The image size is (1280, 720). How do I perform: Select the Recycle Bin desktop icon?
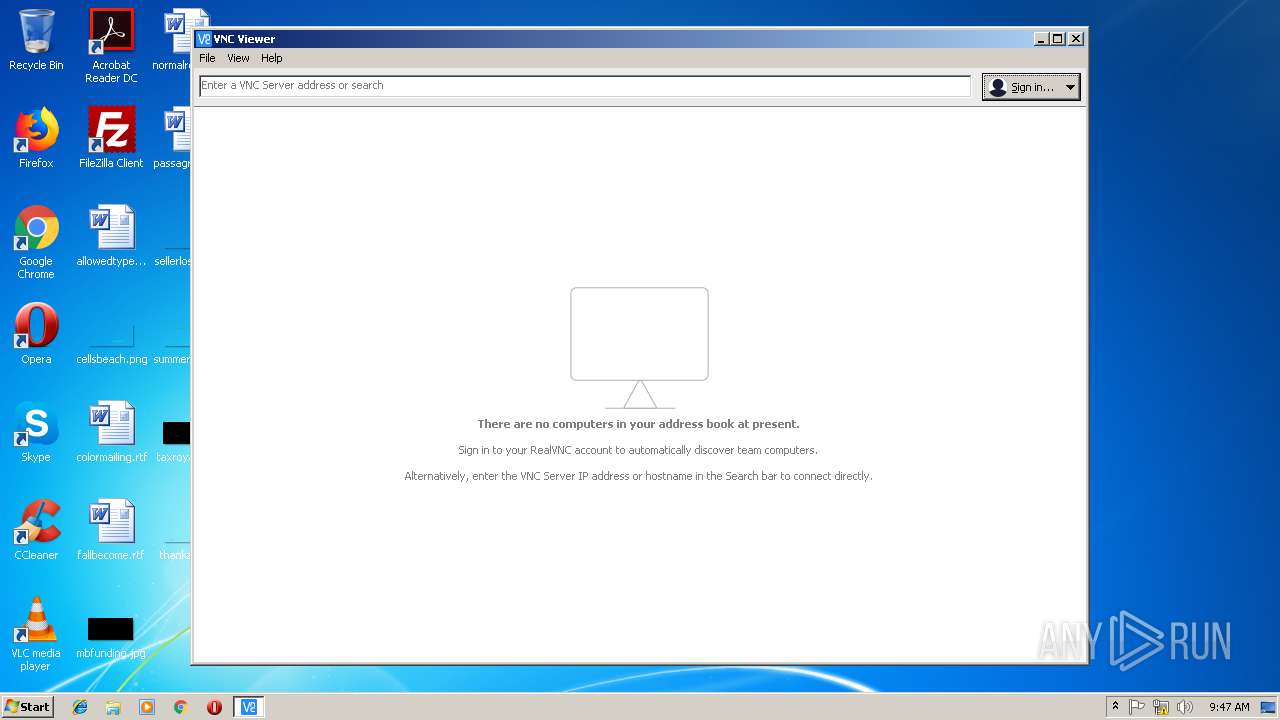pos(36,40)
